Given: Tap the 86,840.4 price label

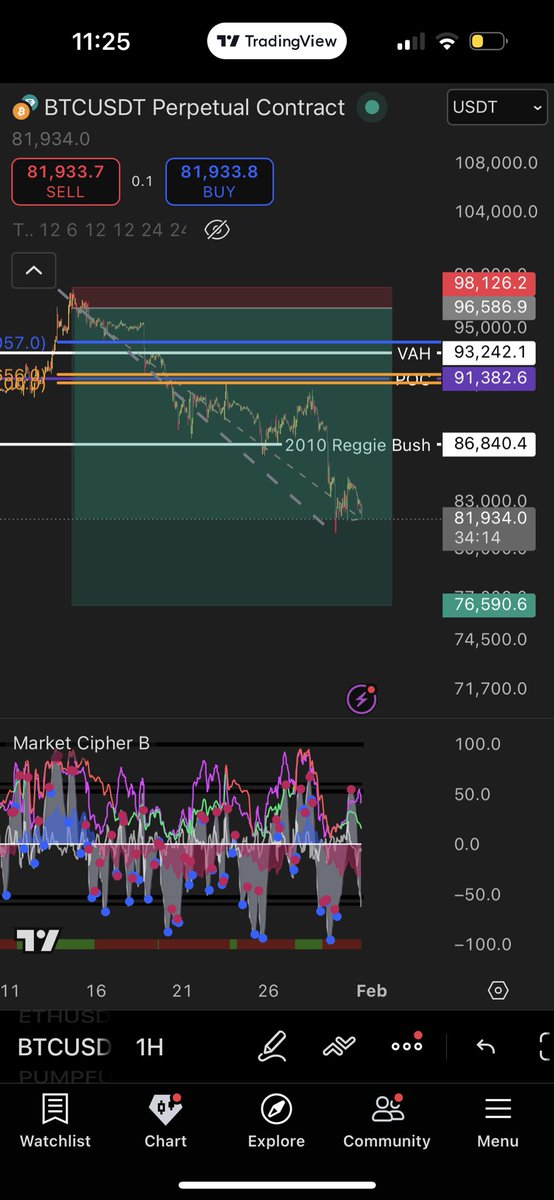Looking at the screenshot, I should [x=490, y=444].
